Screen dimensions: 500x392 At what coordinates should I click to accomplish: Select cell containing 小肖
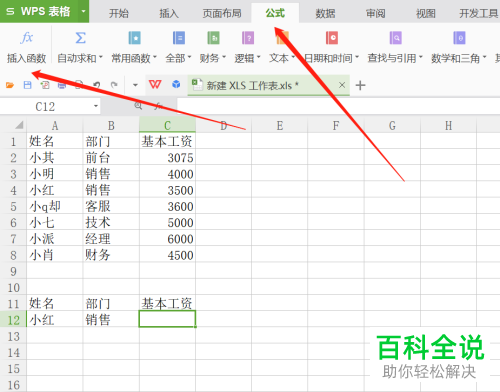click(55, 255)
